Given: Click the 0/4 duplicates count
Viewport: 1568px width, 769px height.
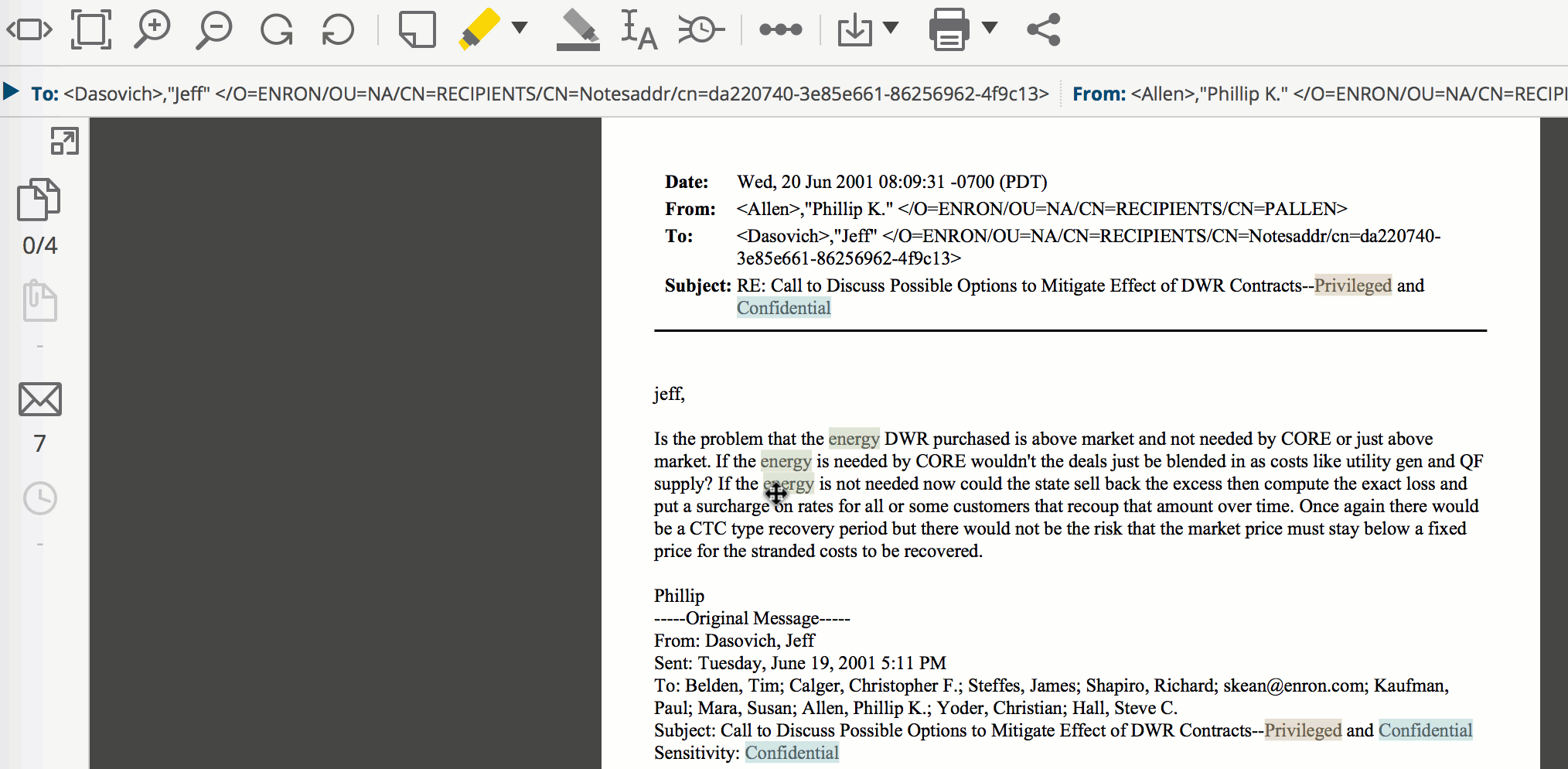Looking at the screenshot, I should click(39, 246).
